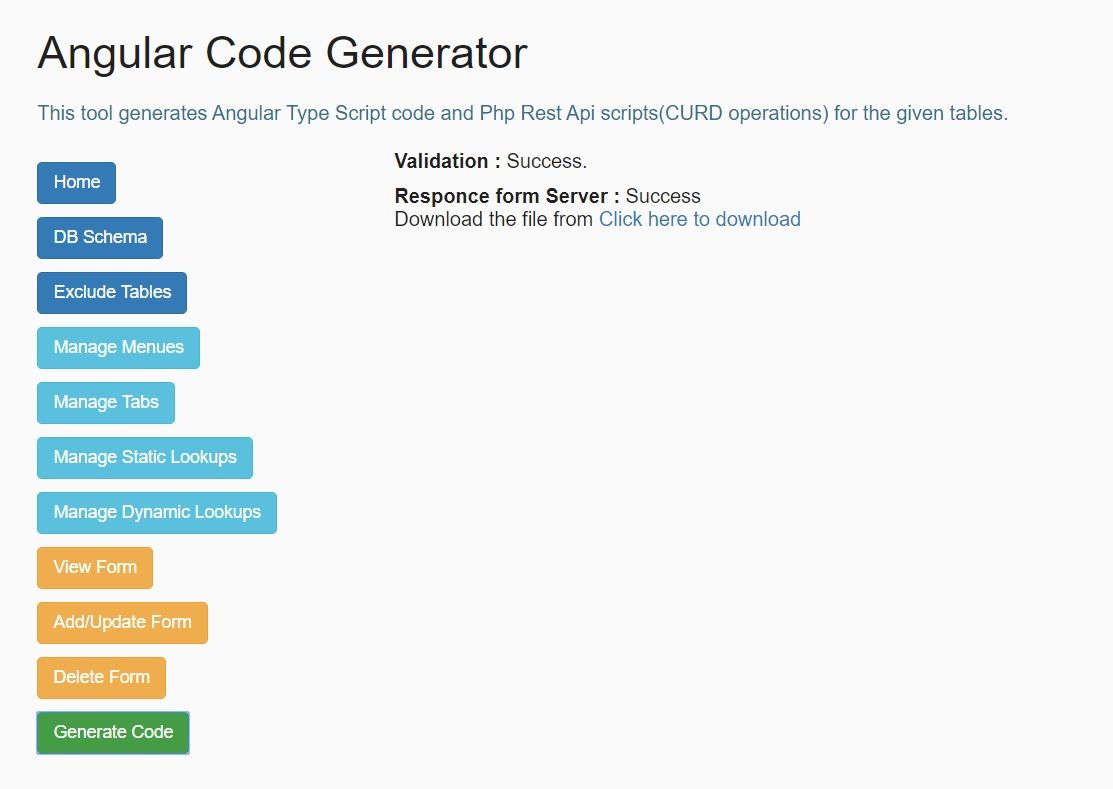
Task: Open Manage Tabs
Action: pyautogui.click(x=106, y=402)
